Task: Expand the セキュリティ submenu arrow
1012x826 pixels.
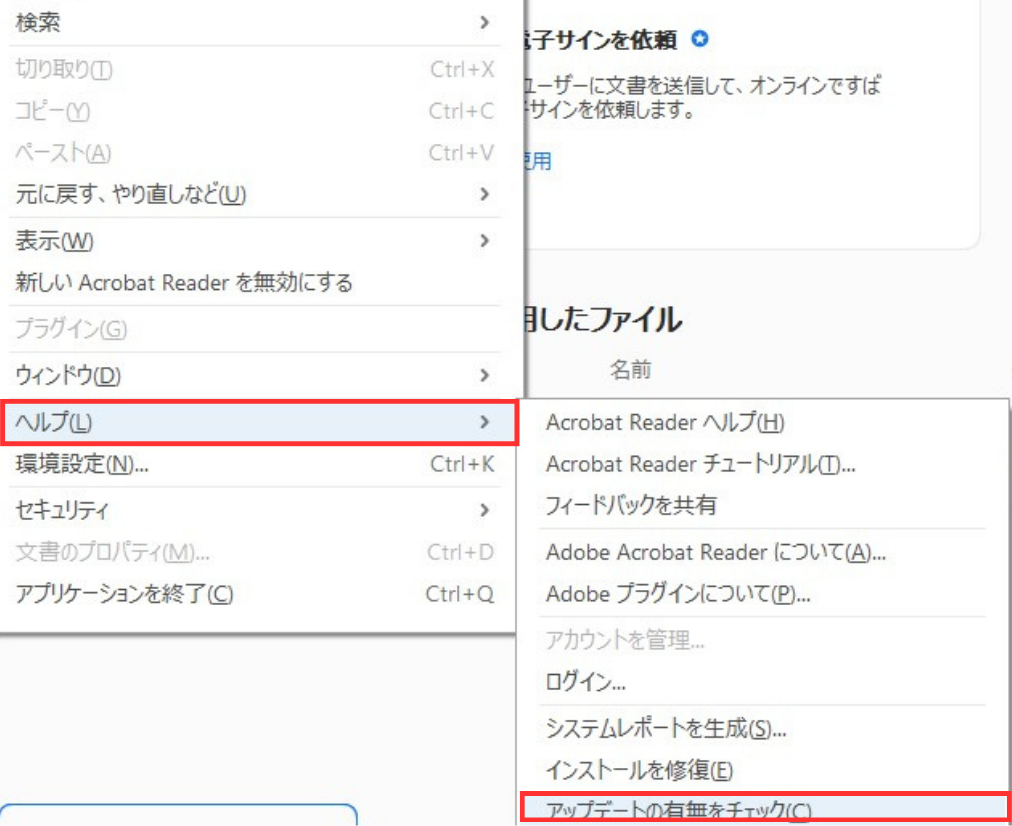Action: point(485,510)
